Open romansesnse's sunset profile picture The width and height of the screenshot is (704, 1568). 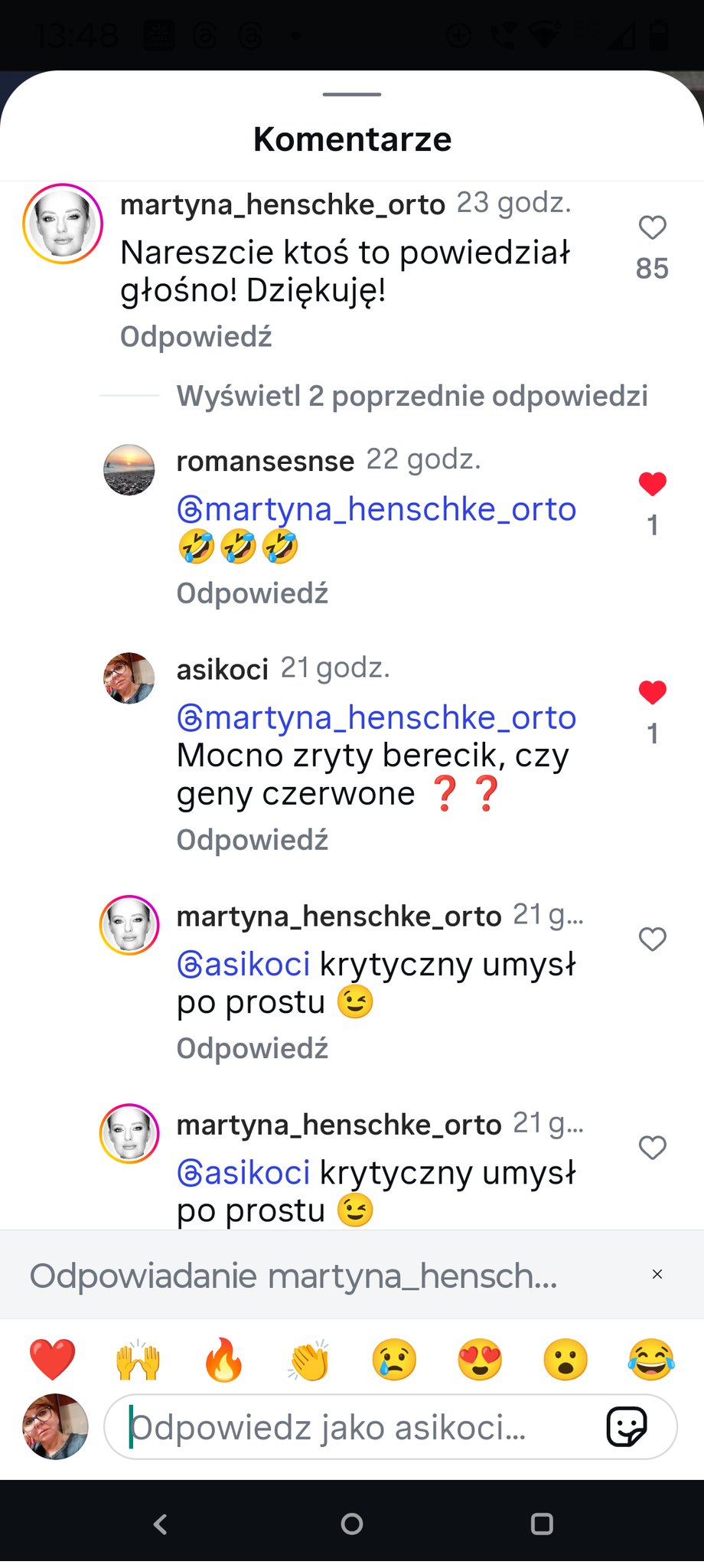coord(129,470)
